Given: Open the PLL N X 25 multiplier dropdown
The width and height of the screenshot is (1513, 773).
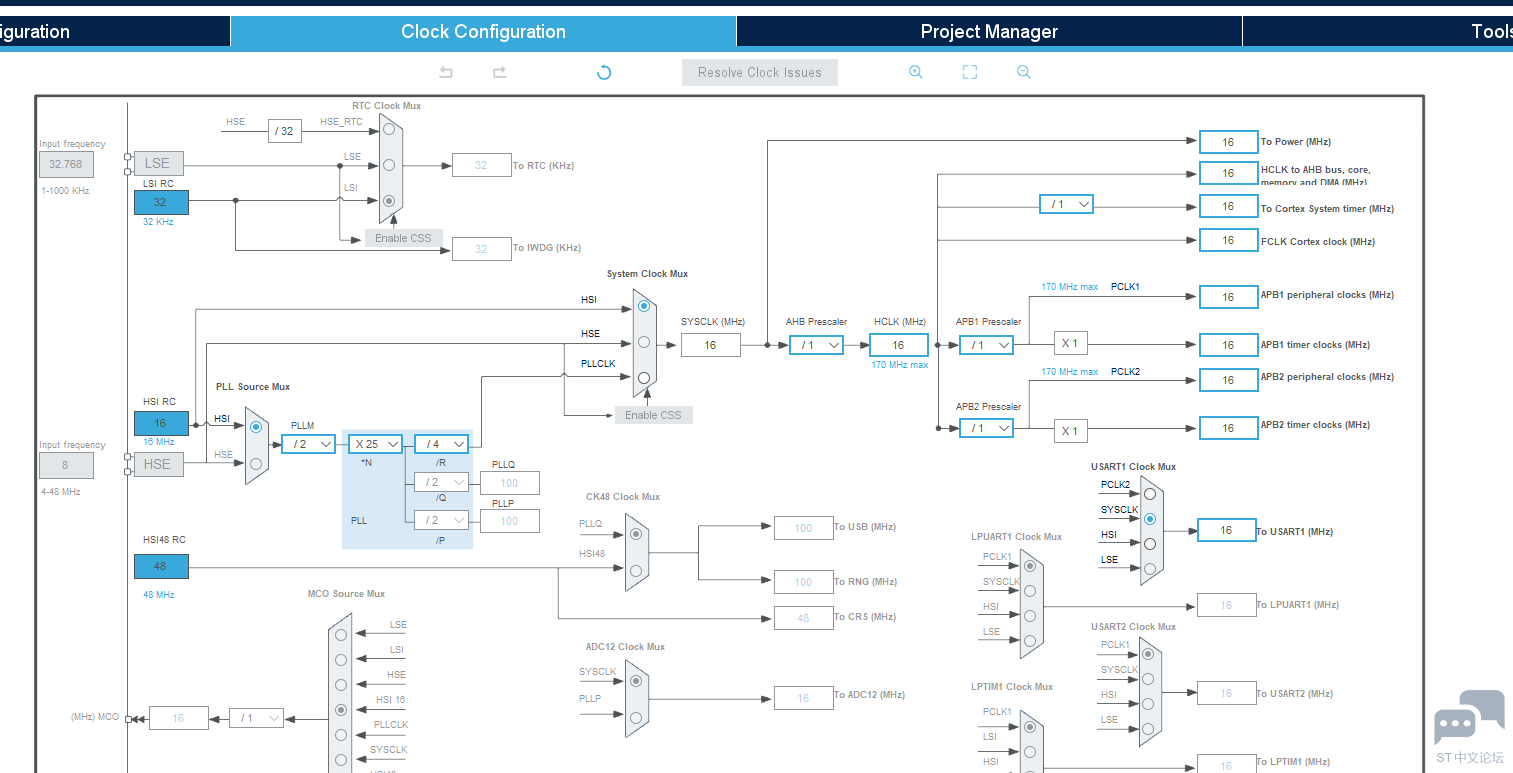Looking at the screenshot, I should tap(375, 444).
